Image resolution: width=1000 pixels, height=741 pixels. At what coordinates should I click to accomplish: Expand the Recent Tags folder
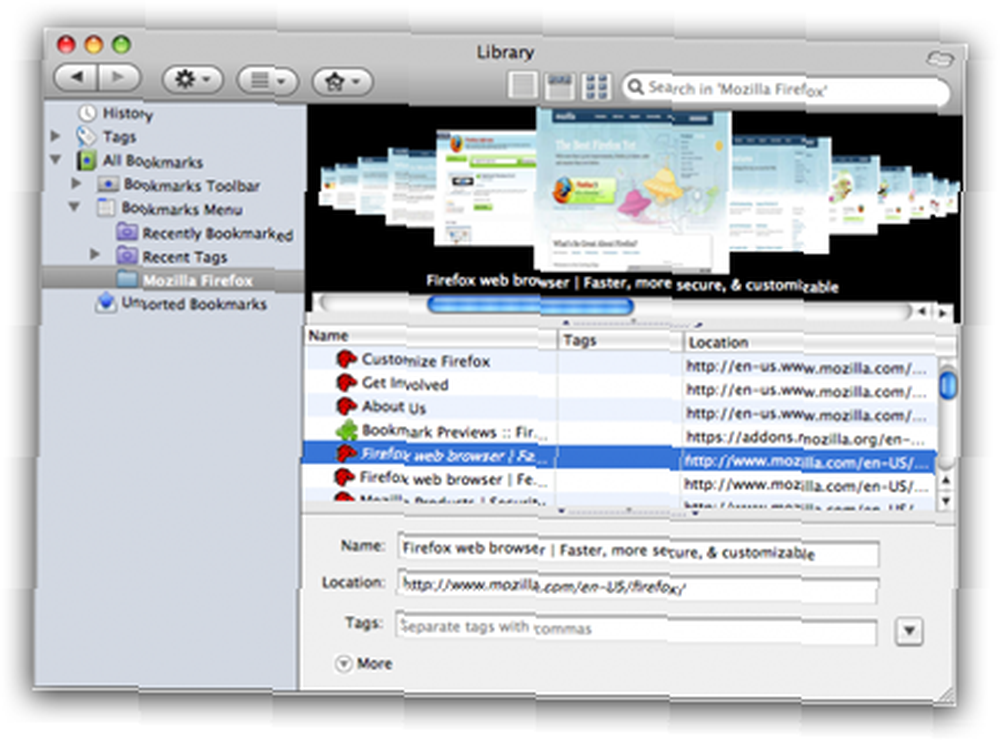coord(95,254)
